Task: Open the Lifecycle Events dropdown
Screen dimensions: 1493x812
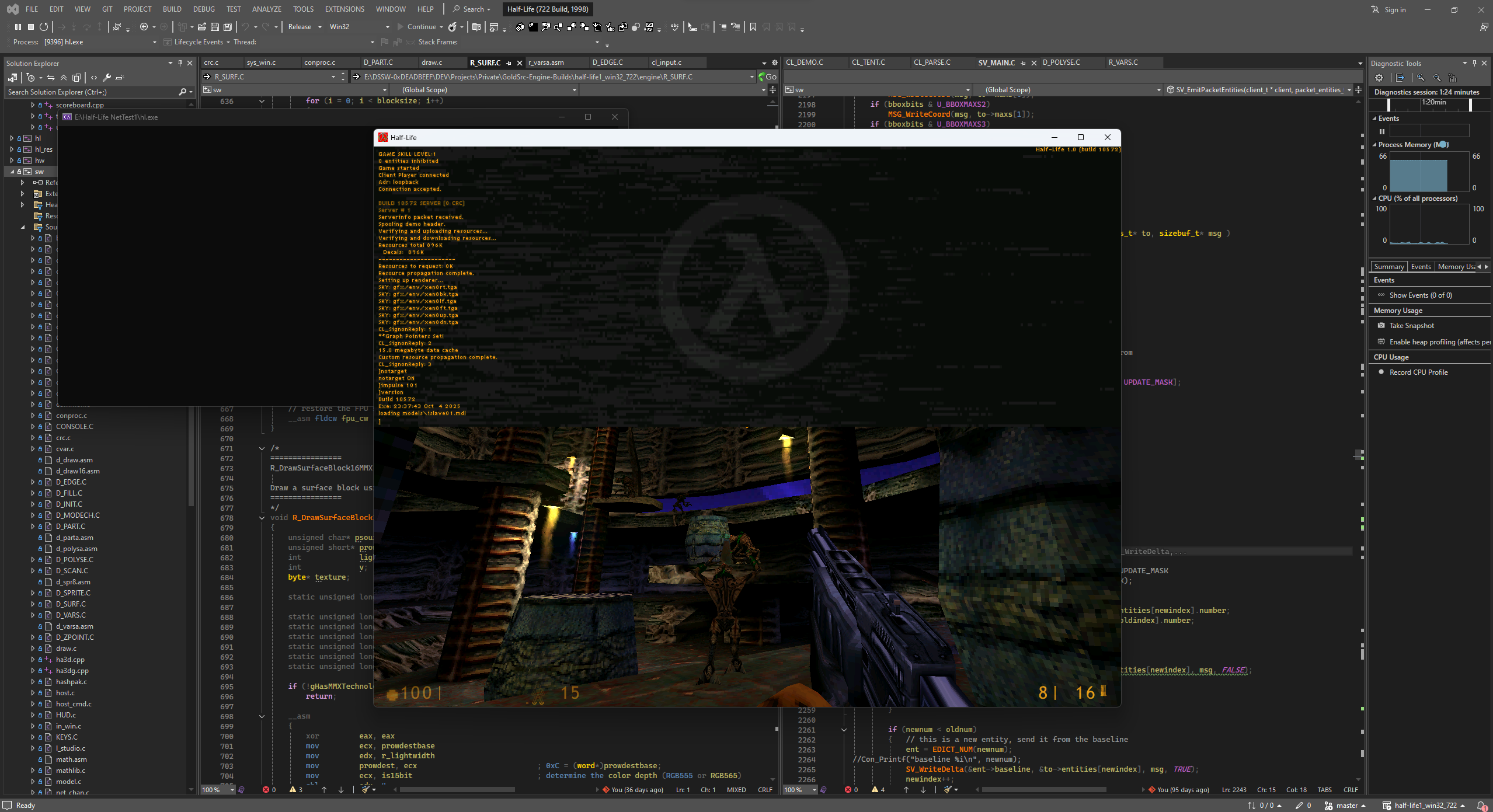Action: (x=198, y=42)
